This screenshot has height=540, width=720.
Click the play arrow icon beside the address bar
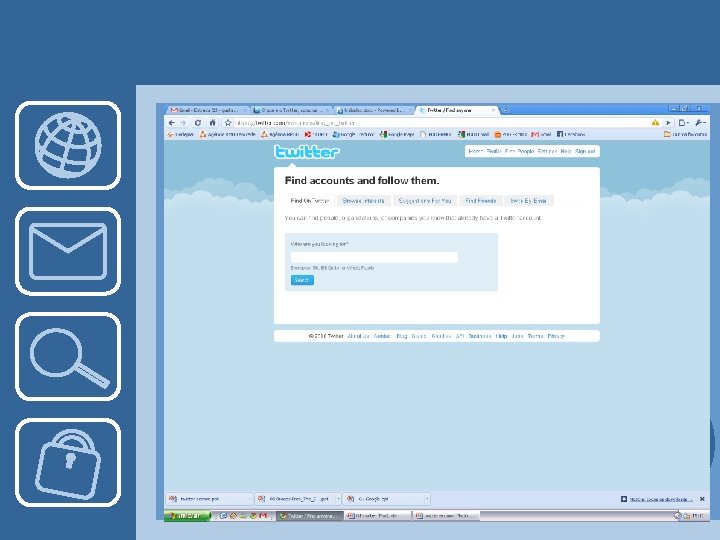point(669,123)
